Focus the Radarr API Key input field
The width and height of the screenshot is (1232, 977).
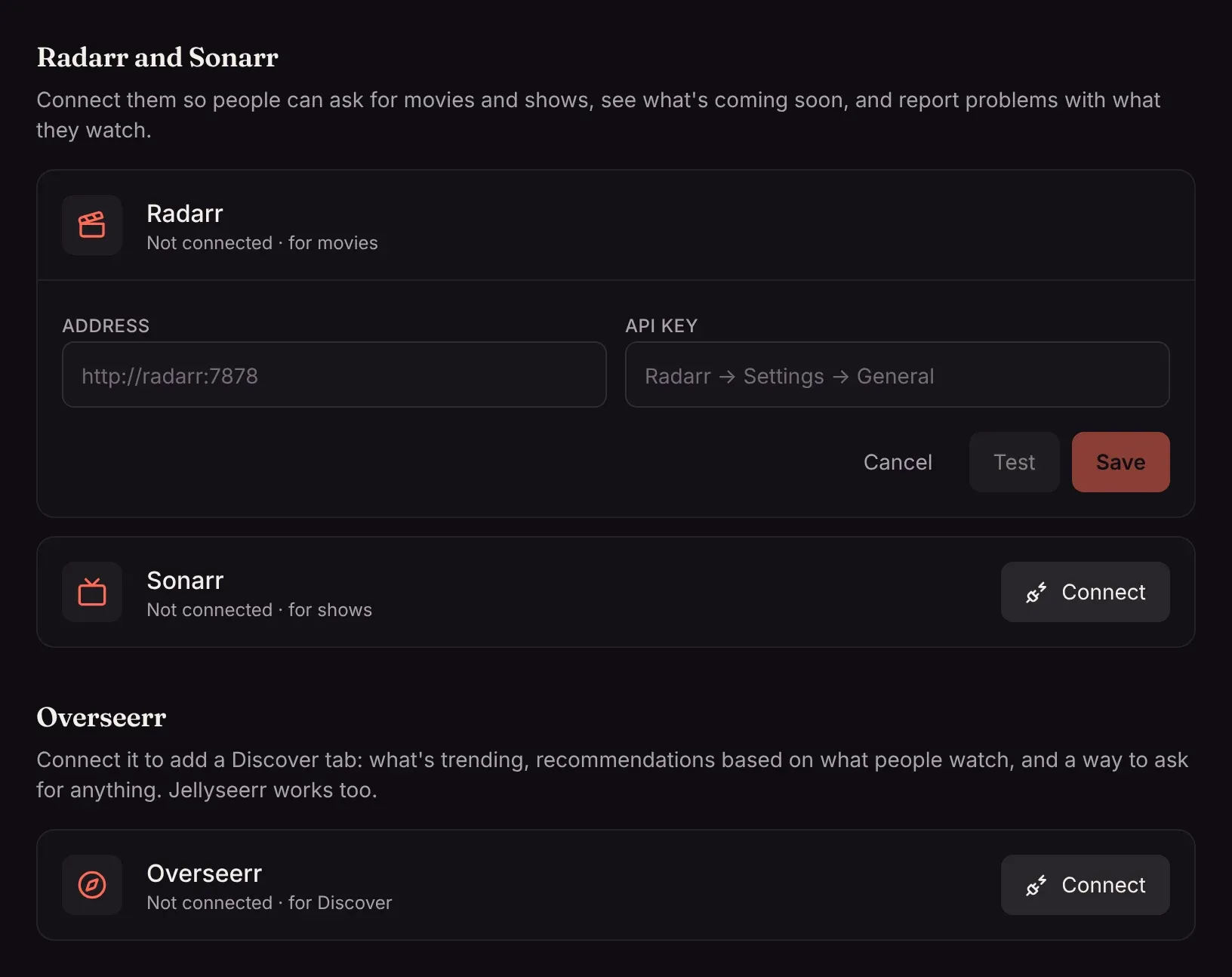(898, 374)
